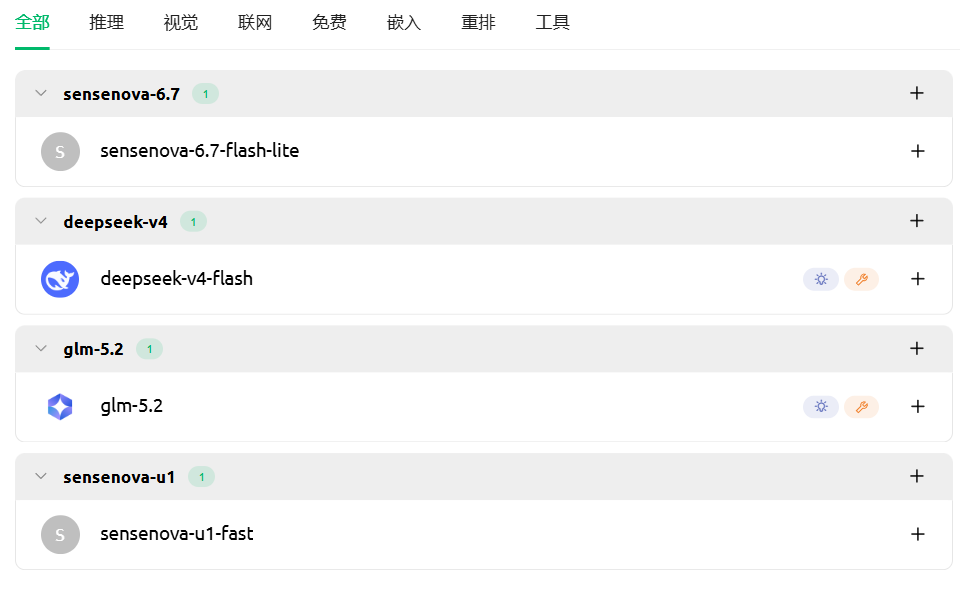The height and width of the screenshot is (601, 960).
Task: Click the glm-5.2 blue star logo
Action: [60, 406]
